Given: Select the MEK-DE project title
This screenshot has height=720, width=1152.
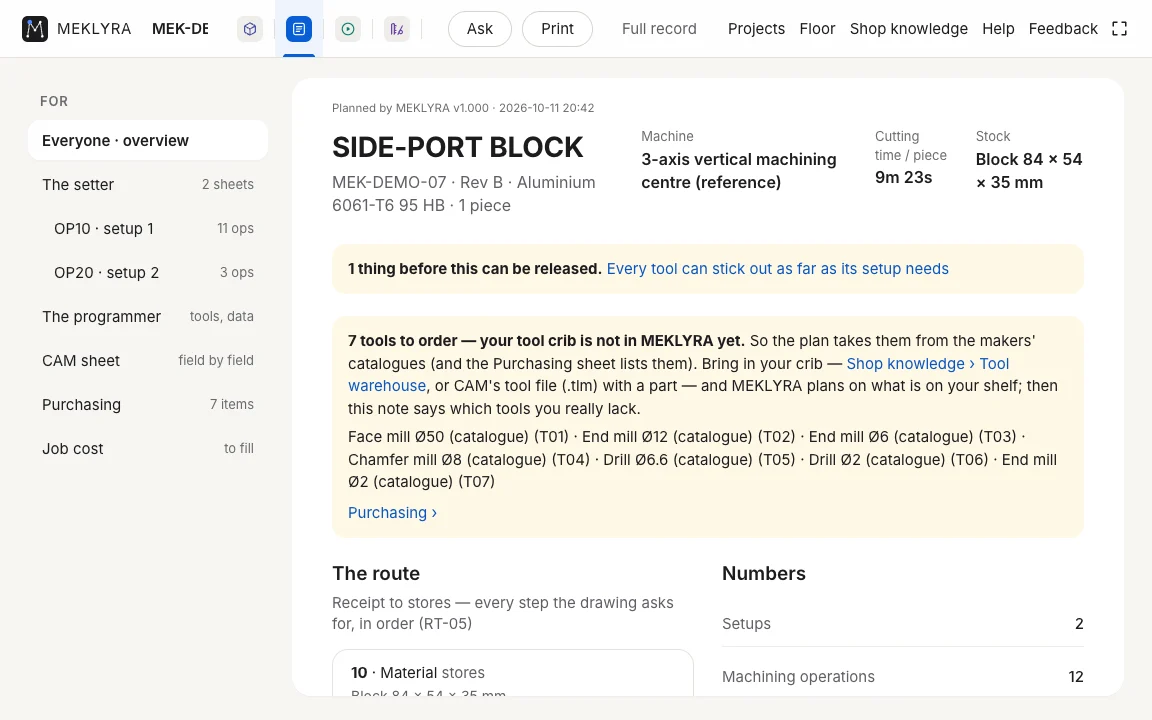Looking at the screenshot, I should 180,29.
